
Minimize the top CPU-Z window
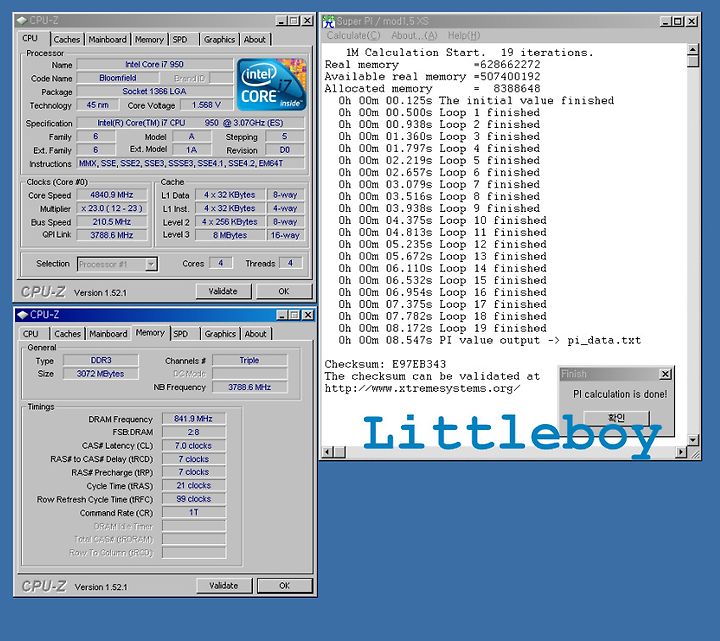(x=281, y=21)
